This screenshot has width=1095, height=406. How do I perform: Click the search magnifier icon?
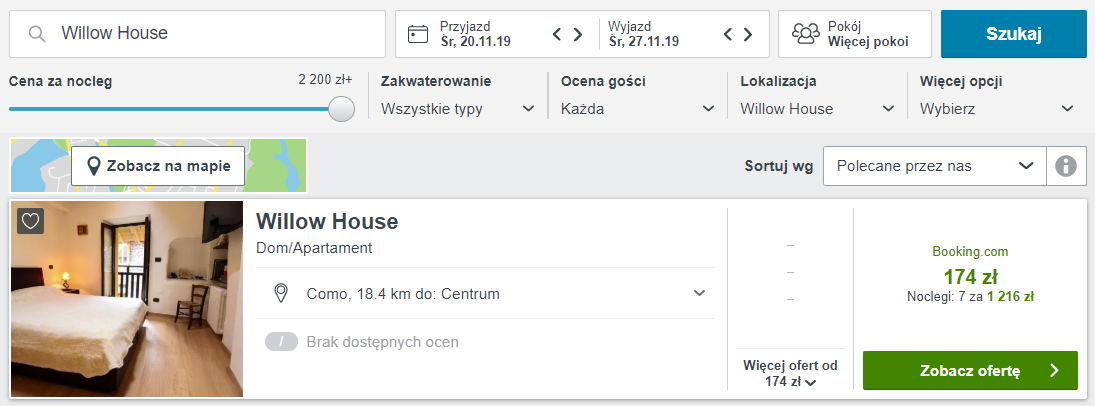[37, 34]
